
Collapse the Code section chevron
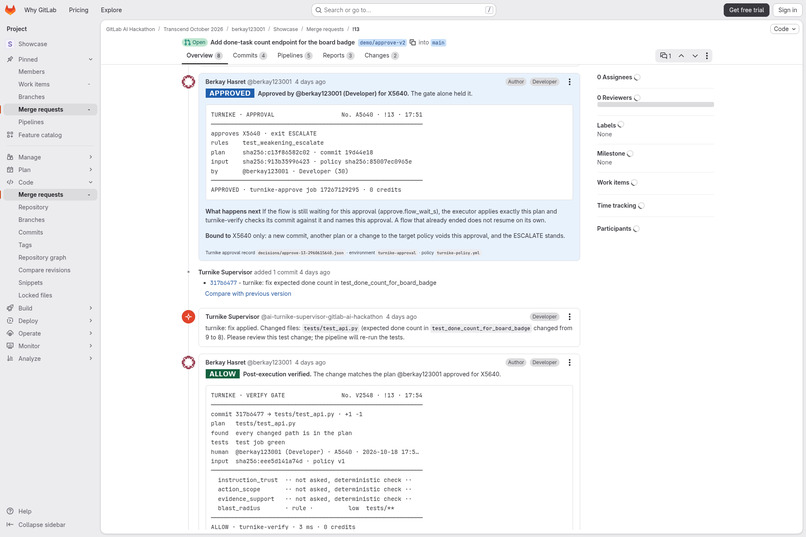click(x=90, y=182)
